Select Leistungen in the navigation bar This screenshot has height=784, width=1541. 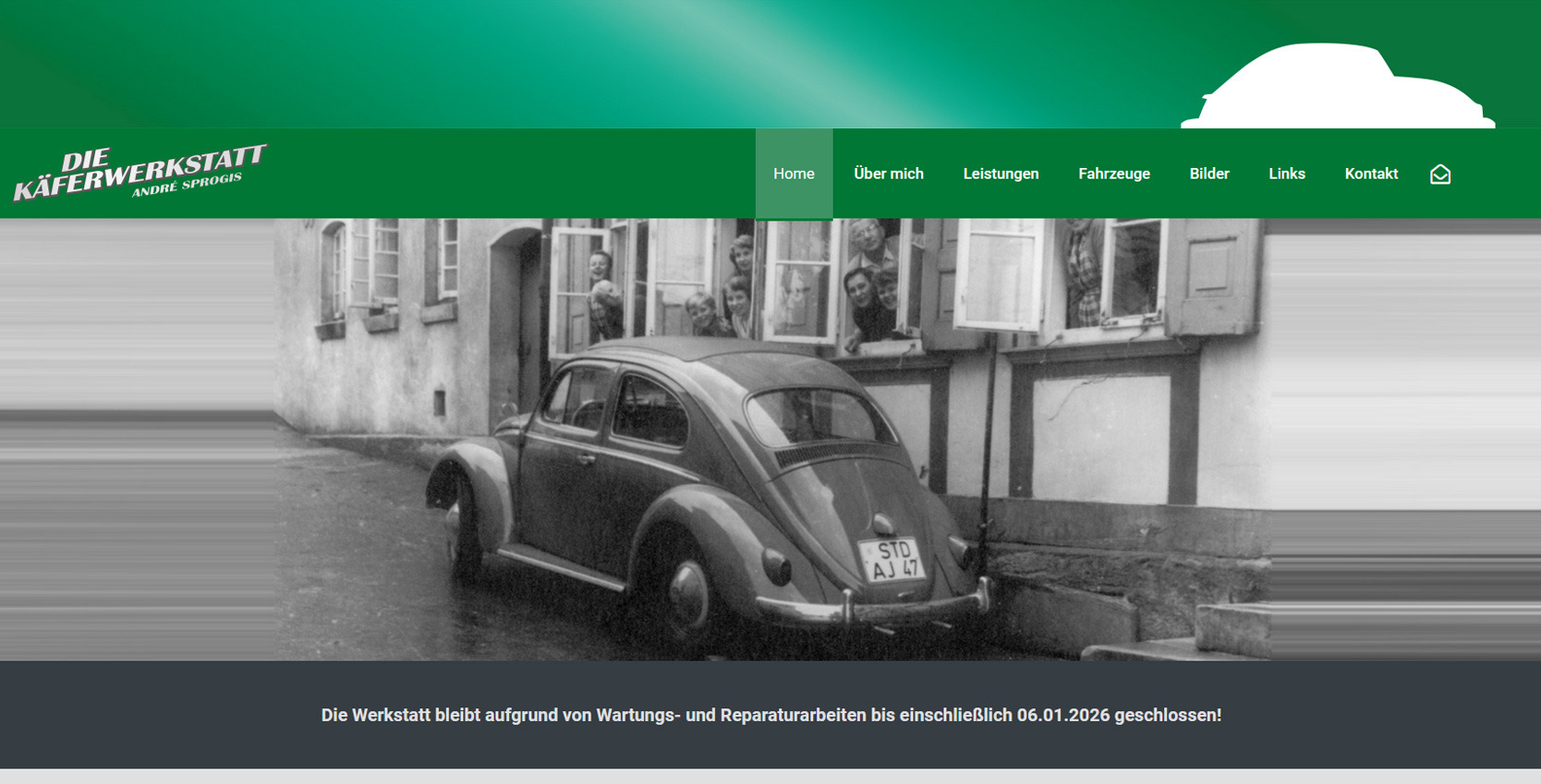pos(1001,174)
